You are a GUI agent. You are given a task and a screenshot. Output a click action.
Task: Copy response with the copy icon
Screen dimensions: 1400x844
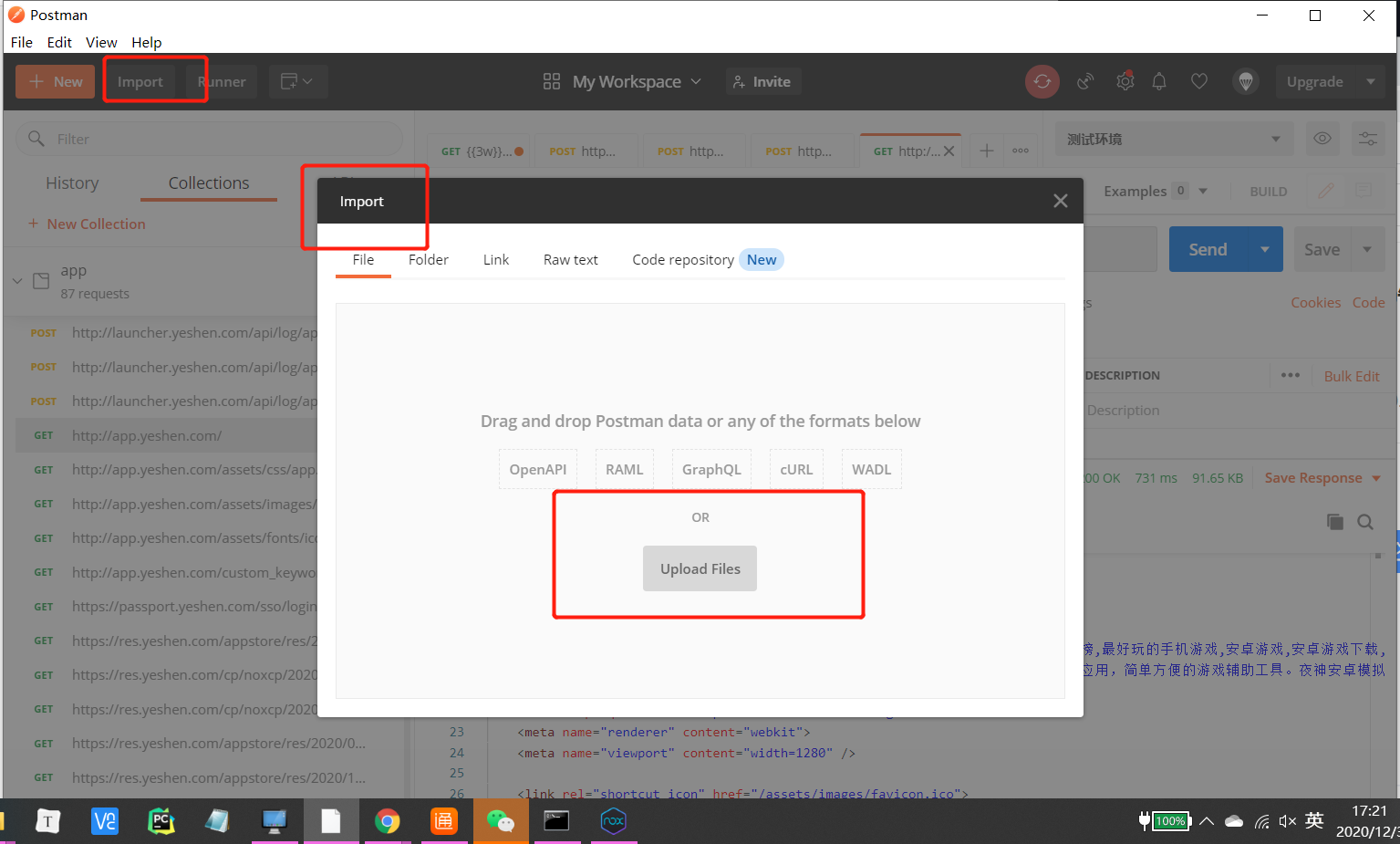pos(1335,522)
